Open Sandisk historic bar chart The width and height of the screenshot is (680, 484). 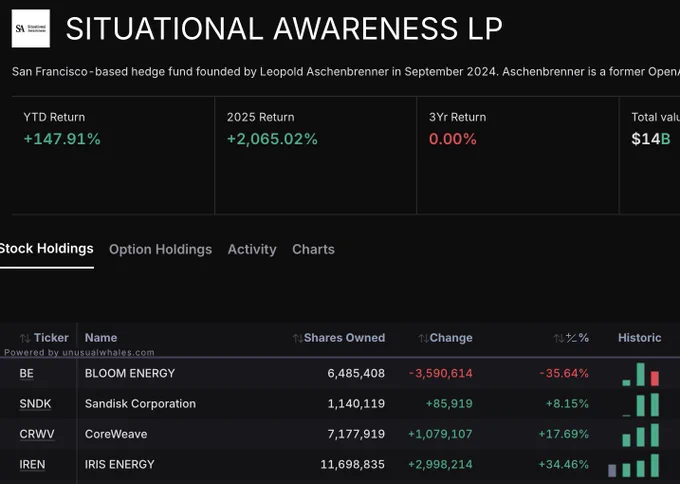pyautogui.click(x=641, y=405)
